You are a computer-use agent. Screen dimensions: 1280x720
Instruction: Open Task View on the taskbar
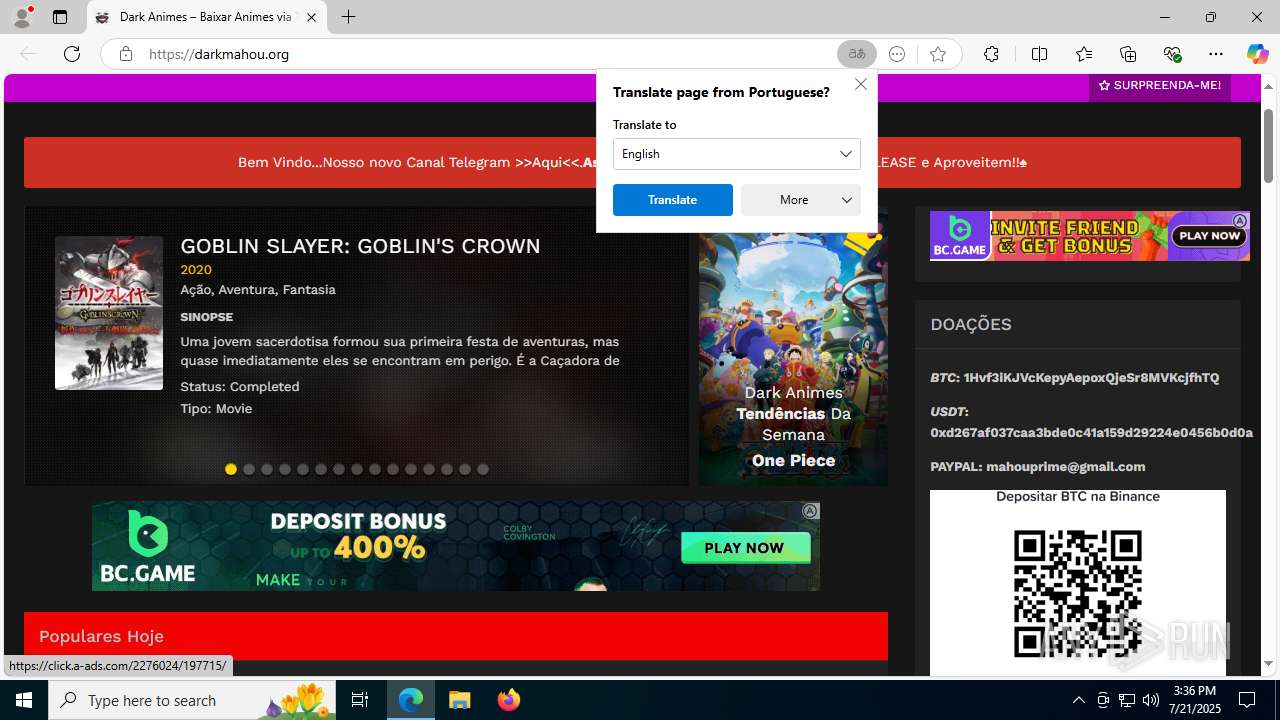[360, 700]
